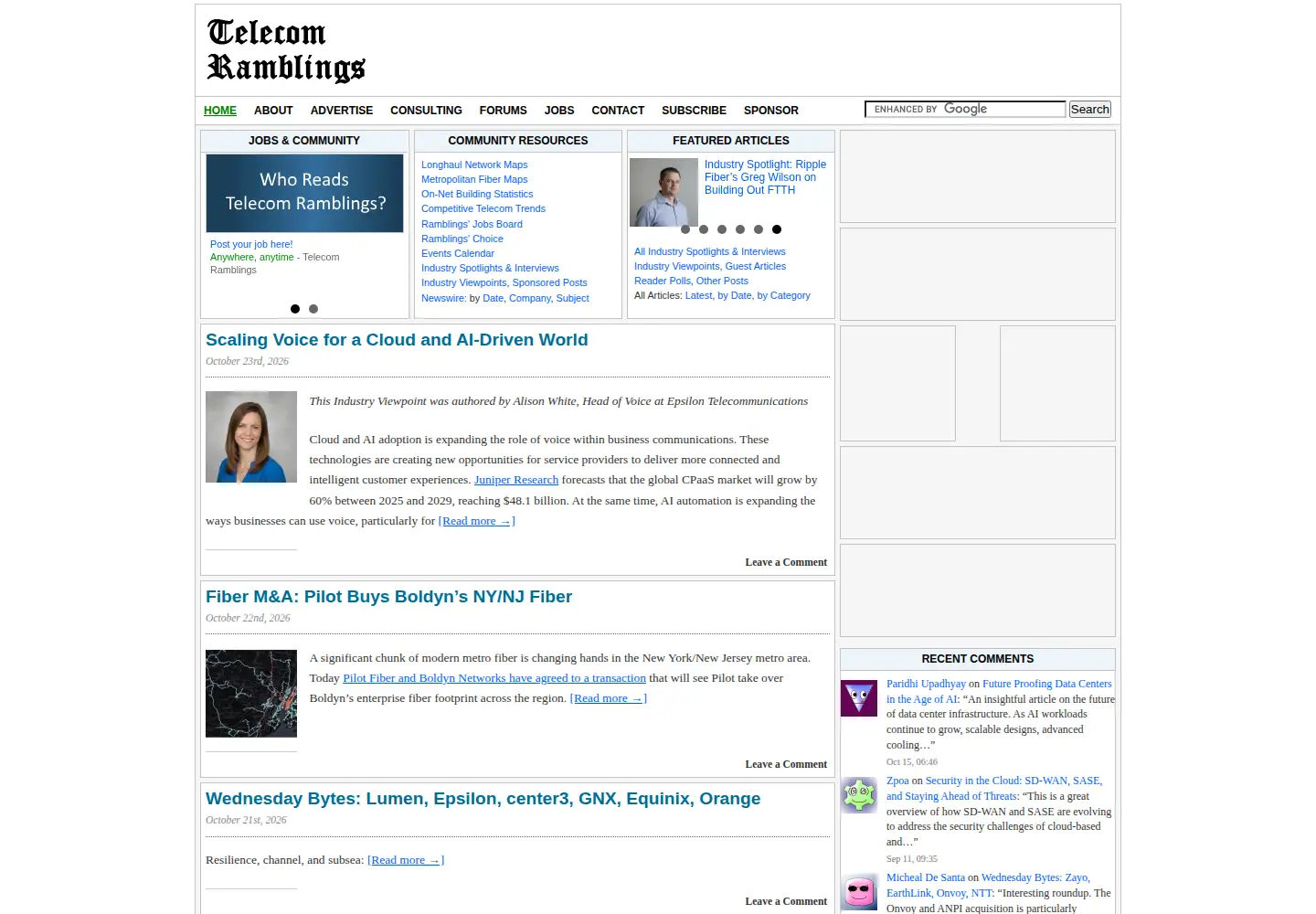The width and height of the screenshot is (1316, 914).
Task: Open Longhaul Network Maps link
Action: (x=474, y=165)
